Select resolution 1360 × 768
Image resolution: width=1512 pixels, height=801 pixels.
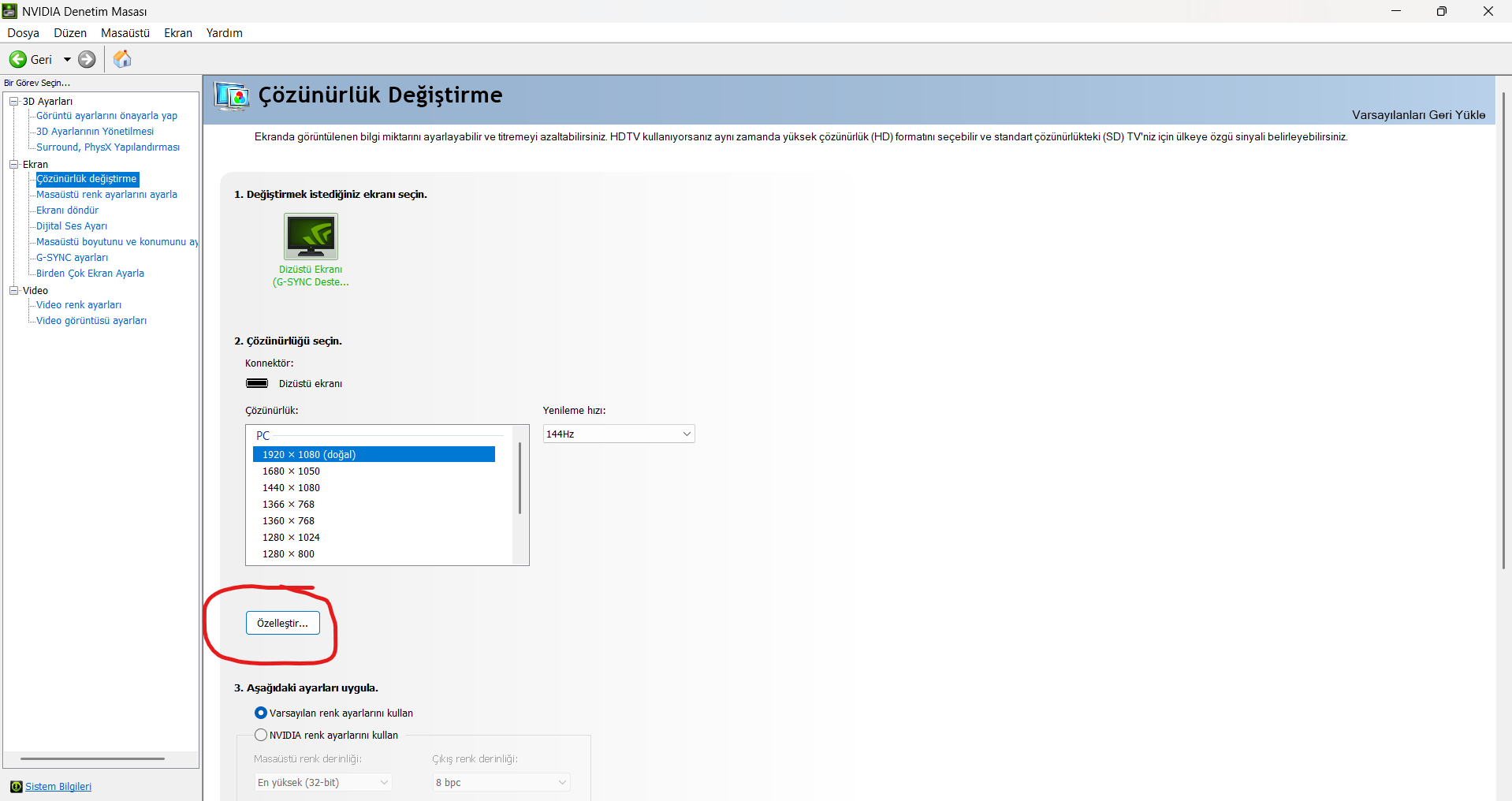point(374,521)
